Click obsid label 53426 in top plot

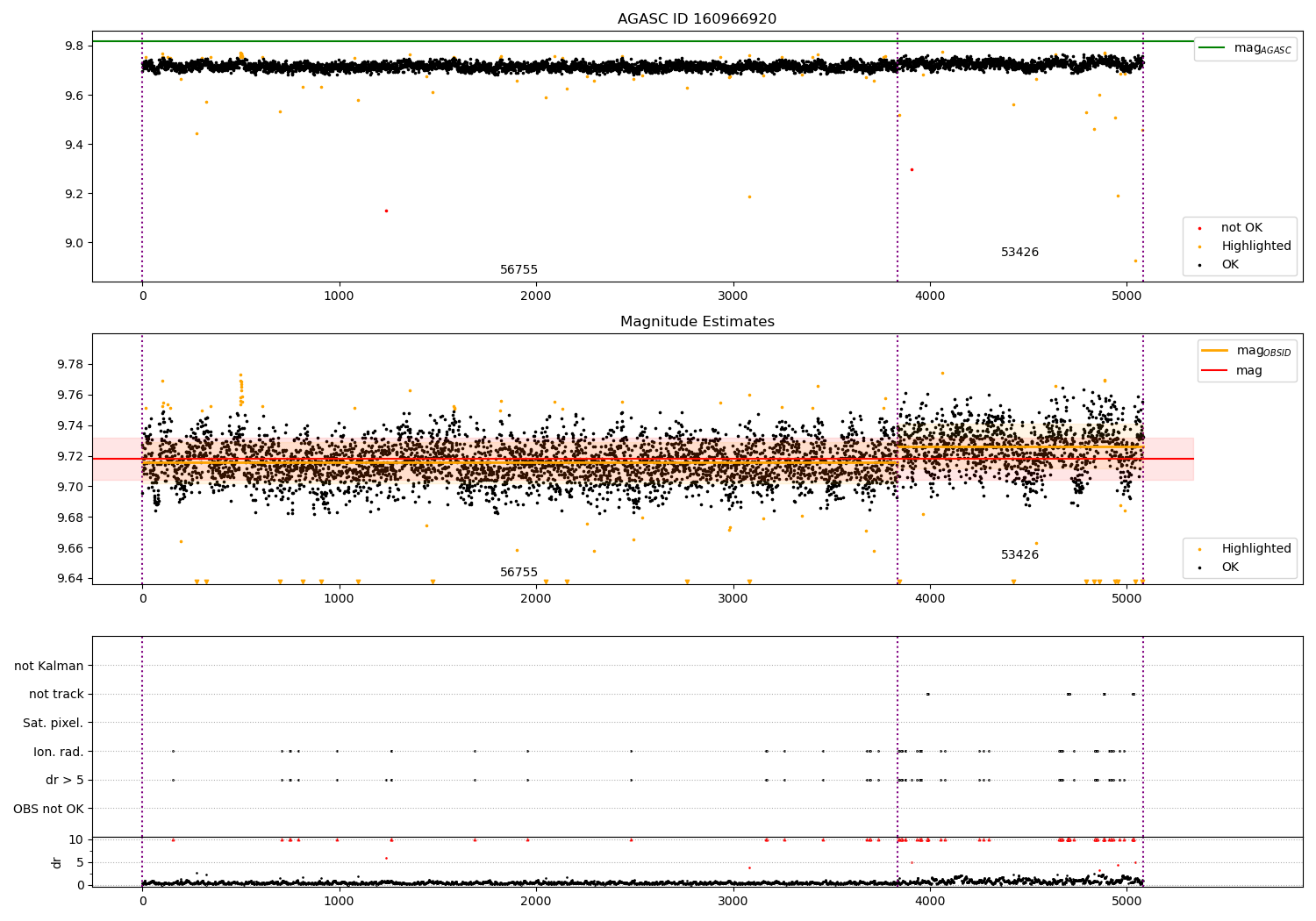click(x=1019, y=252)
